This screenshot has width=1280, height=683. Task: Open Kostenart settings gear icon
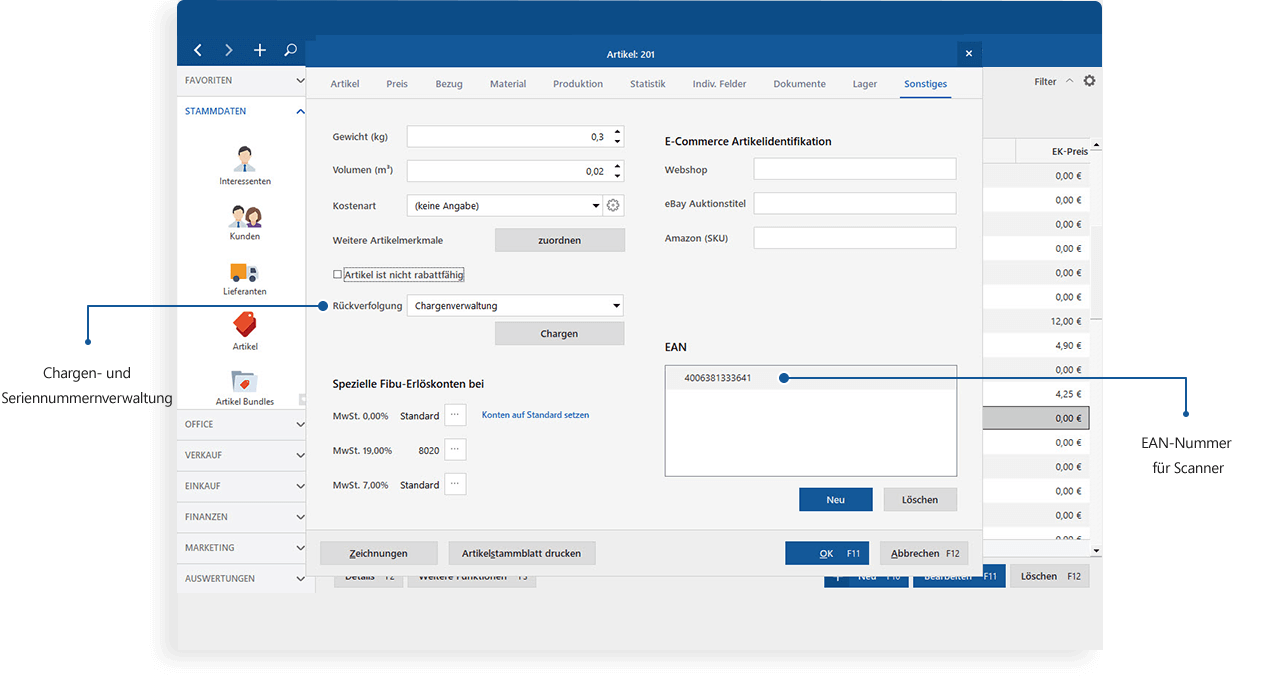click(x=614, y=206)
